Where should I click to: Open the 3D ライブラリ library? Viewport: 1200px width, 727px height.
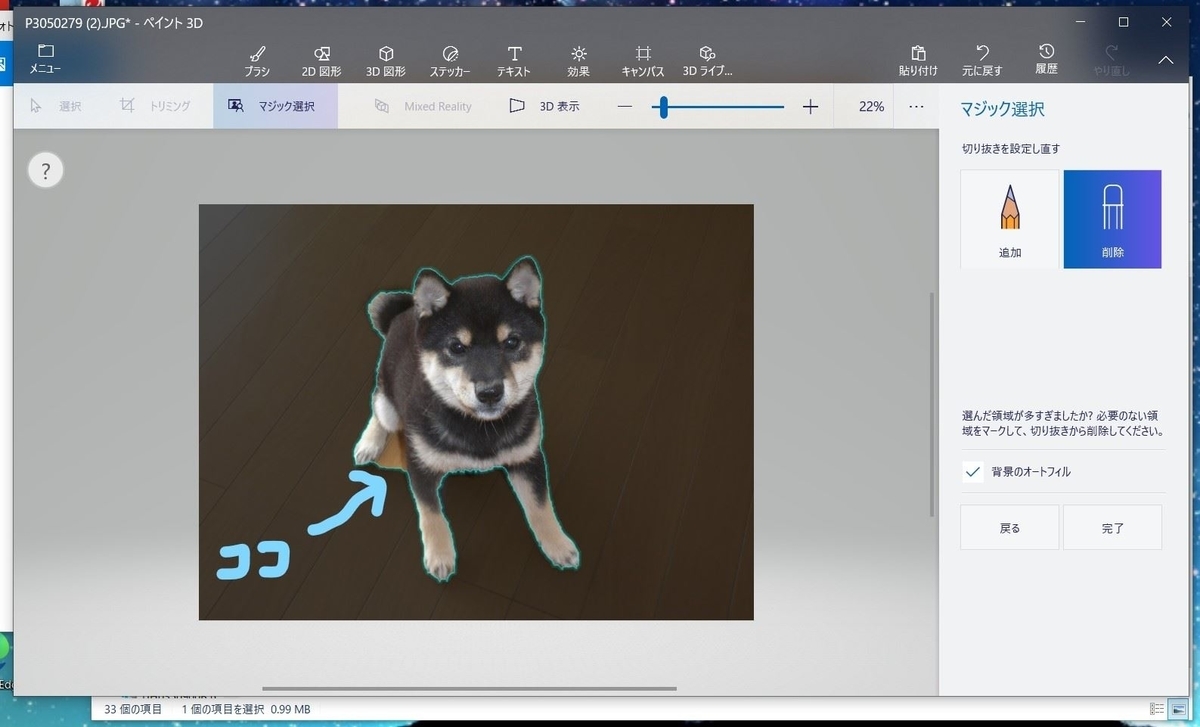coord(708,60)
